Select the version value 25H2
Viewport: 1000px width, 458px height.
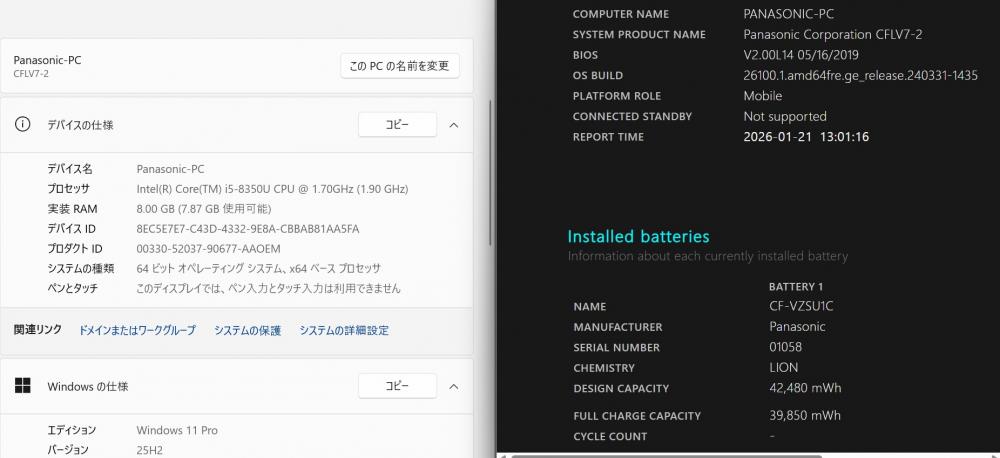[150, 450]
